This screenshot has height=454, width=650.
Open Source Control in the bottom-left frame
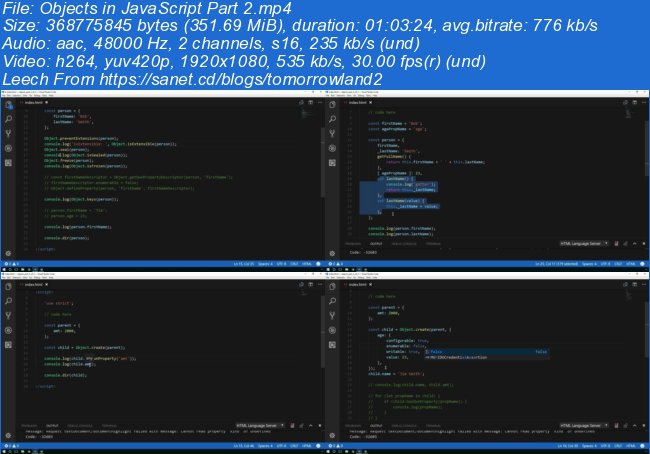coord(8,316)
